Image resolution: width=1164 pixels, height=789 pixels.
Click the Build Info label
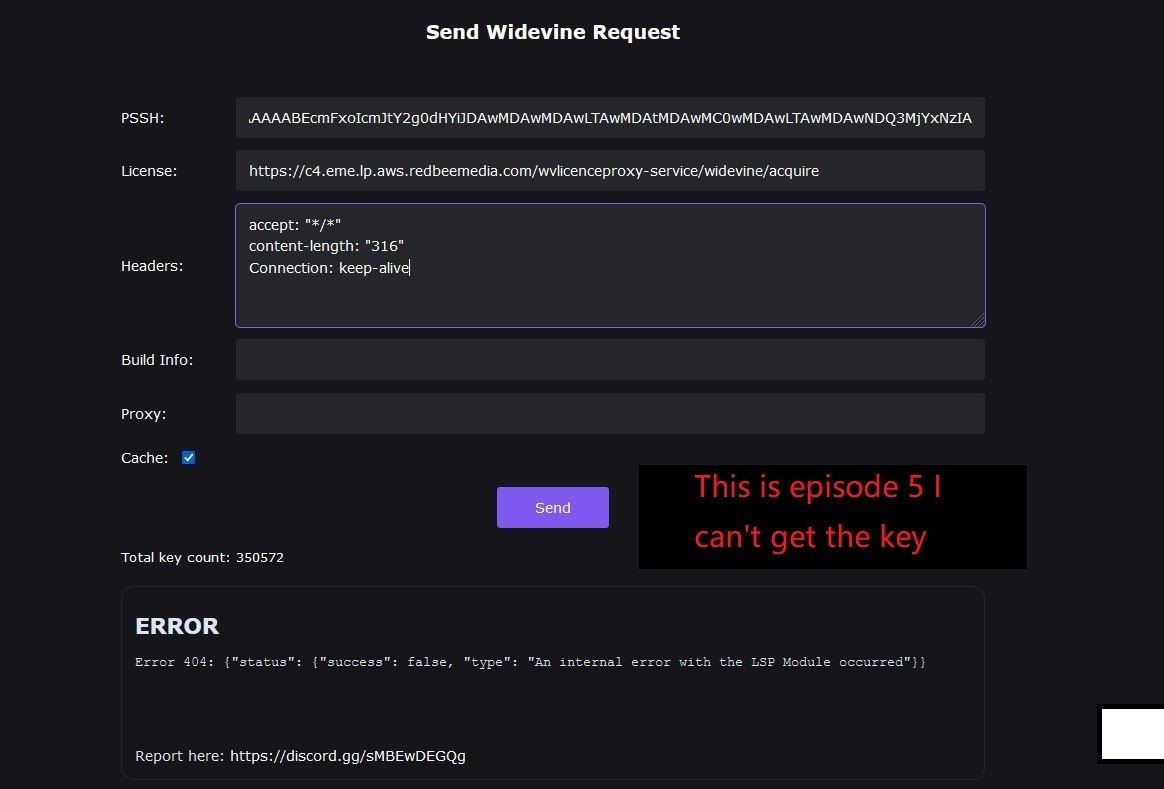coord(157,360)
